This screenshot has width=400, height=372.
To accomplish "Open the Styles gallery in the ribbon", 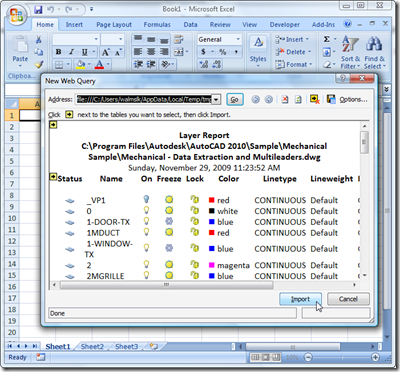I will coord(258,51).
